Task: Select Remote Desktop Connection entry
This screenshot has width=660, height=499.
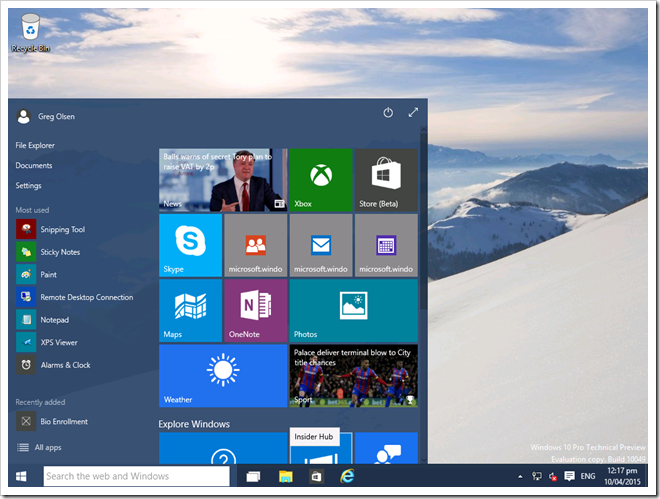Action: tap(86, 297)
